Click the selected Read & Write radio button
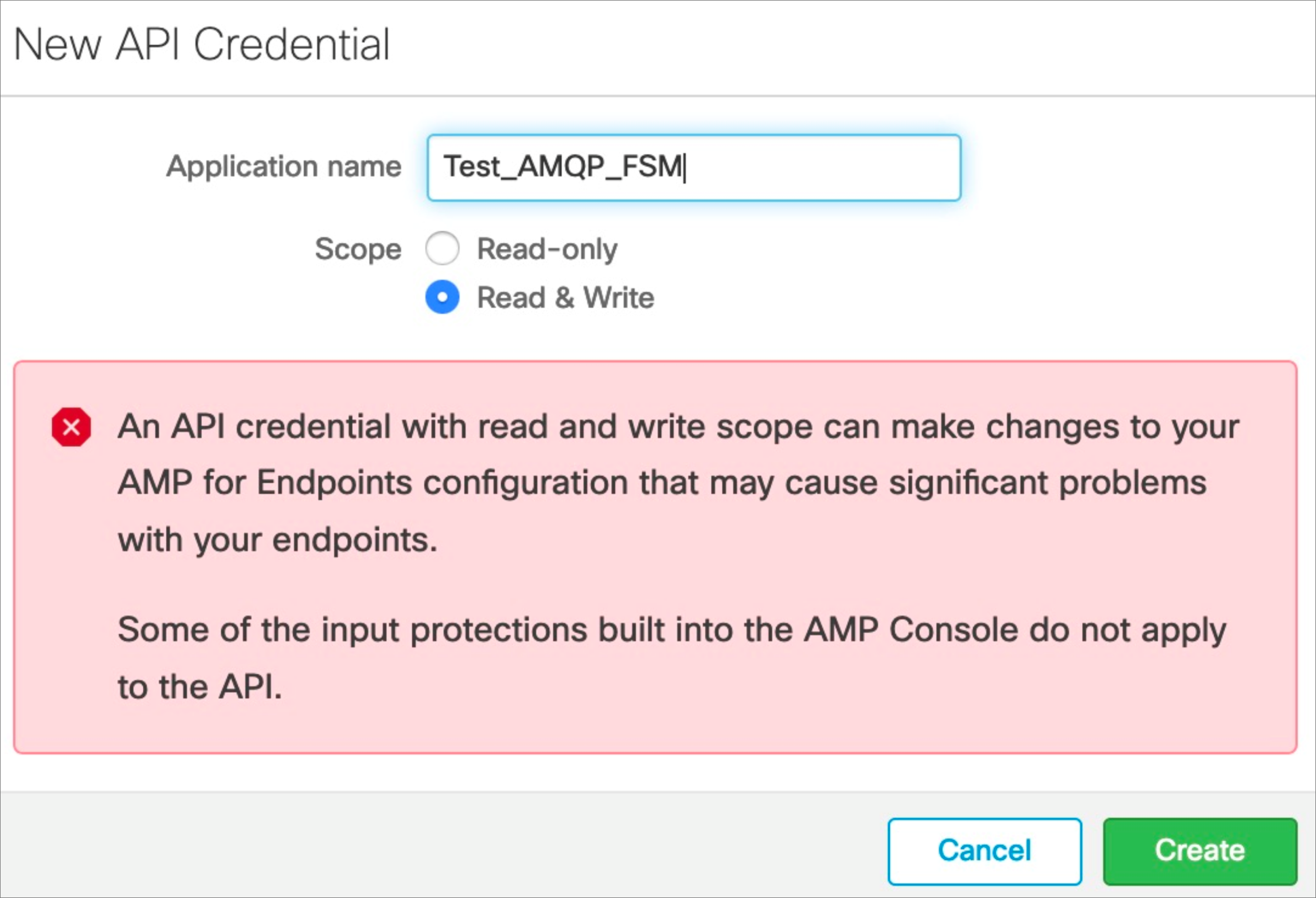This screenshot has width=1316, height=898. click(442, 297)
